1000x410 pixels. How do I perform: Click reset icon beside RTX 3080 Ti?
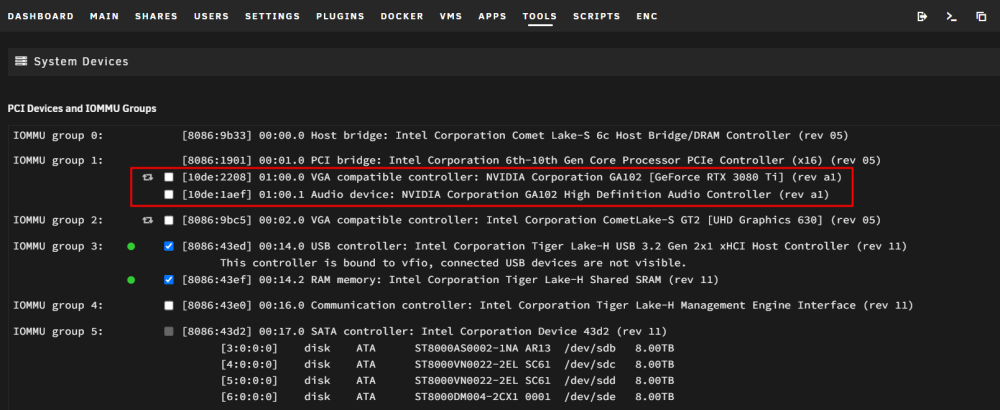click(x=148, y=177)
